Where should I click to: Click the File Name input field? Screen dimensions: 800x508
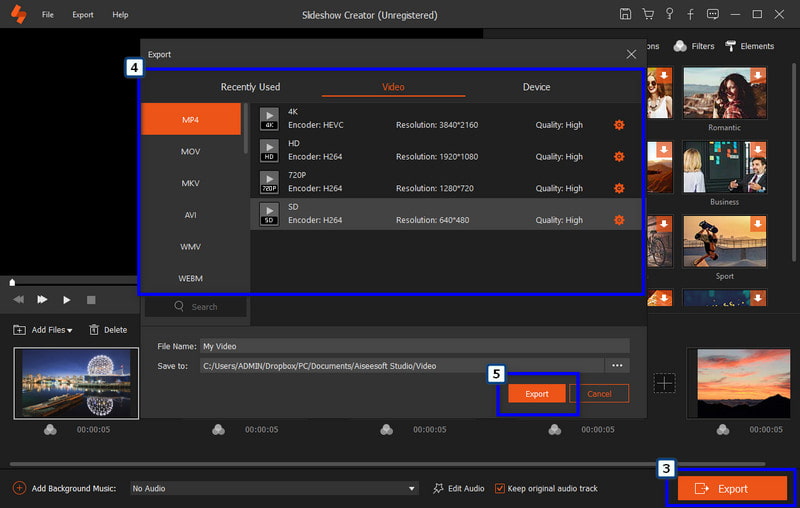click(x=414, y=346)
